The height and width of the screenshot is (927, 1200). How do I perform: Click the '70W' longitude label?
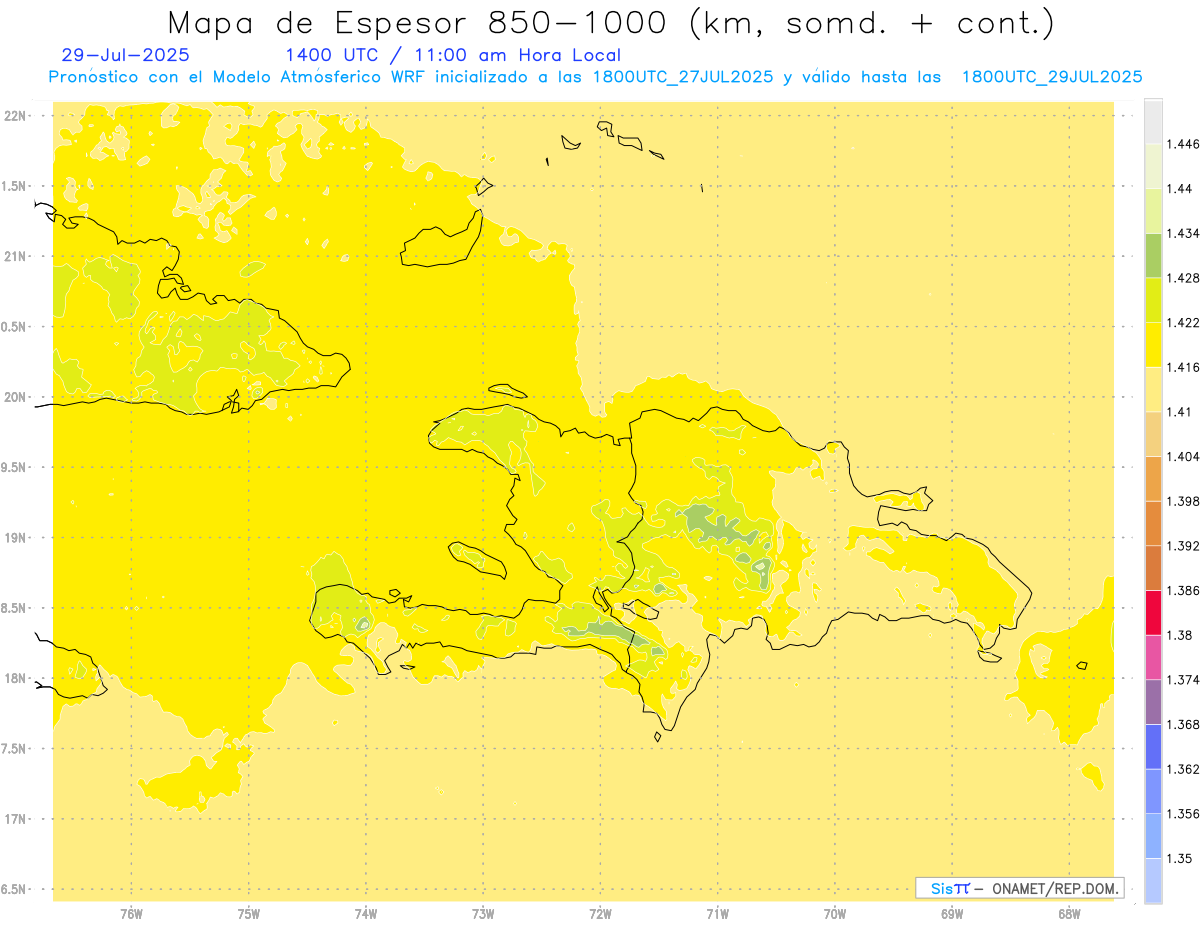tap(835, 914)
